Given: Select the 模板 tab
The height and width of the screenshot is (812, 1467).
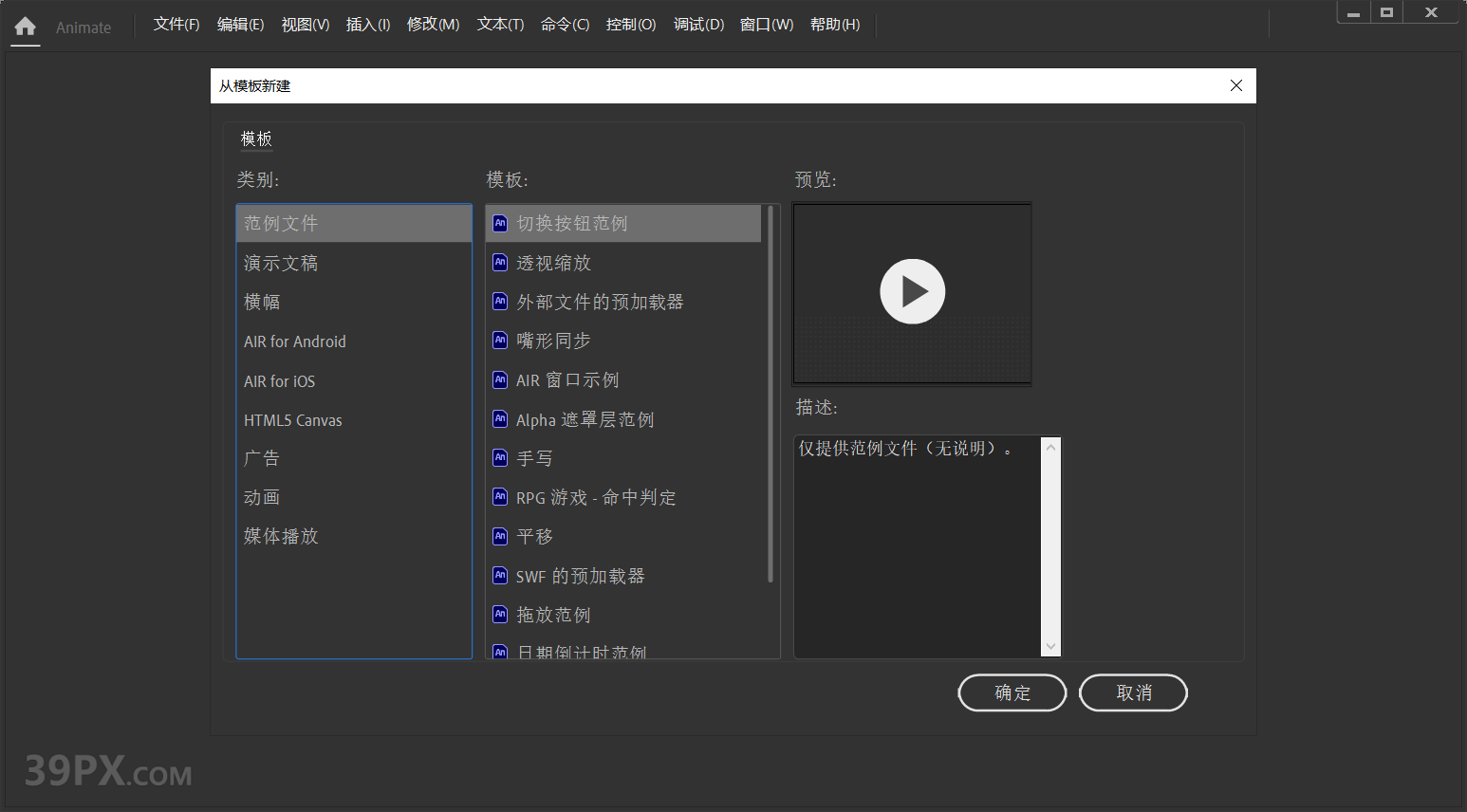Looking at the screenshot, I should 256,138.
